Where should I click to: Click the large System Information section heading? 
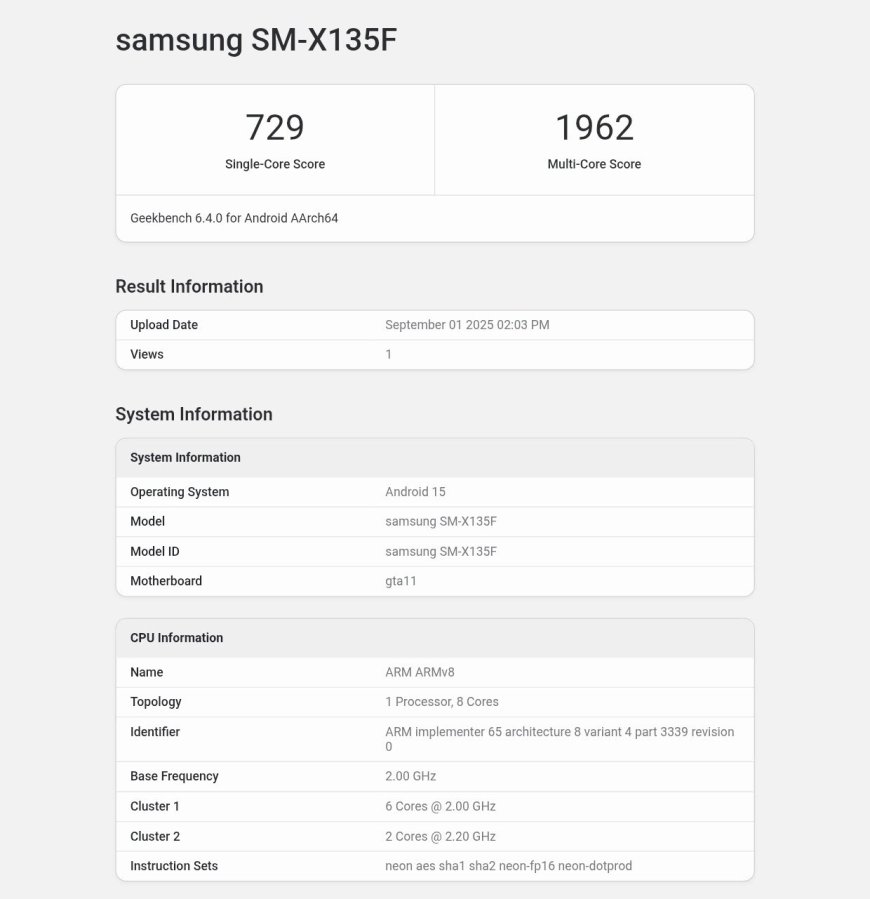pyautogui.click(x=194, y=414)
